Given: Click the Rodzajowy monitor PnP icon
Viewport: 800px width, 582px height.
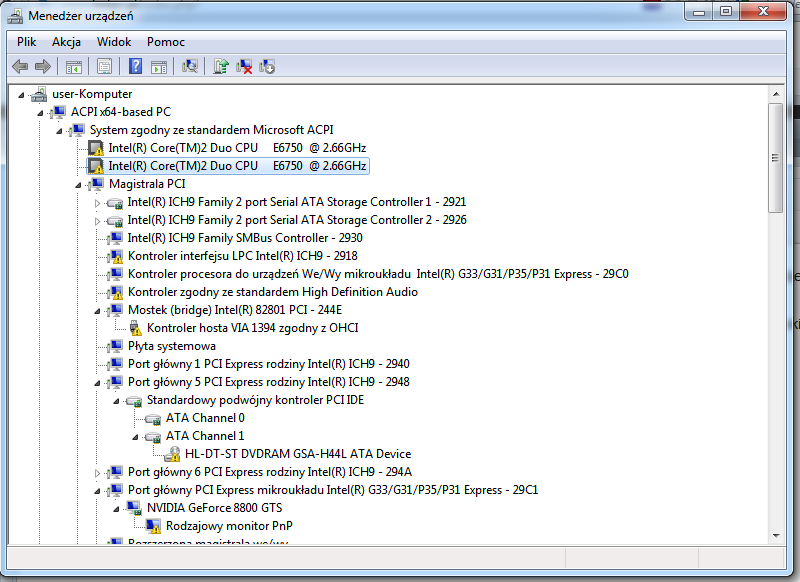Looking at the screenshot, I should pos(153,526).
